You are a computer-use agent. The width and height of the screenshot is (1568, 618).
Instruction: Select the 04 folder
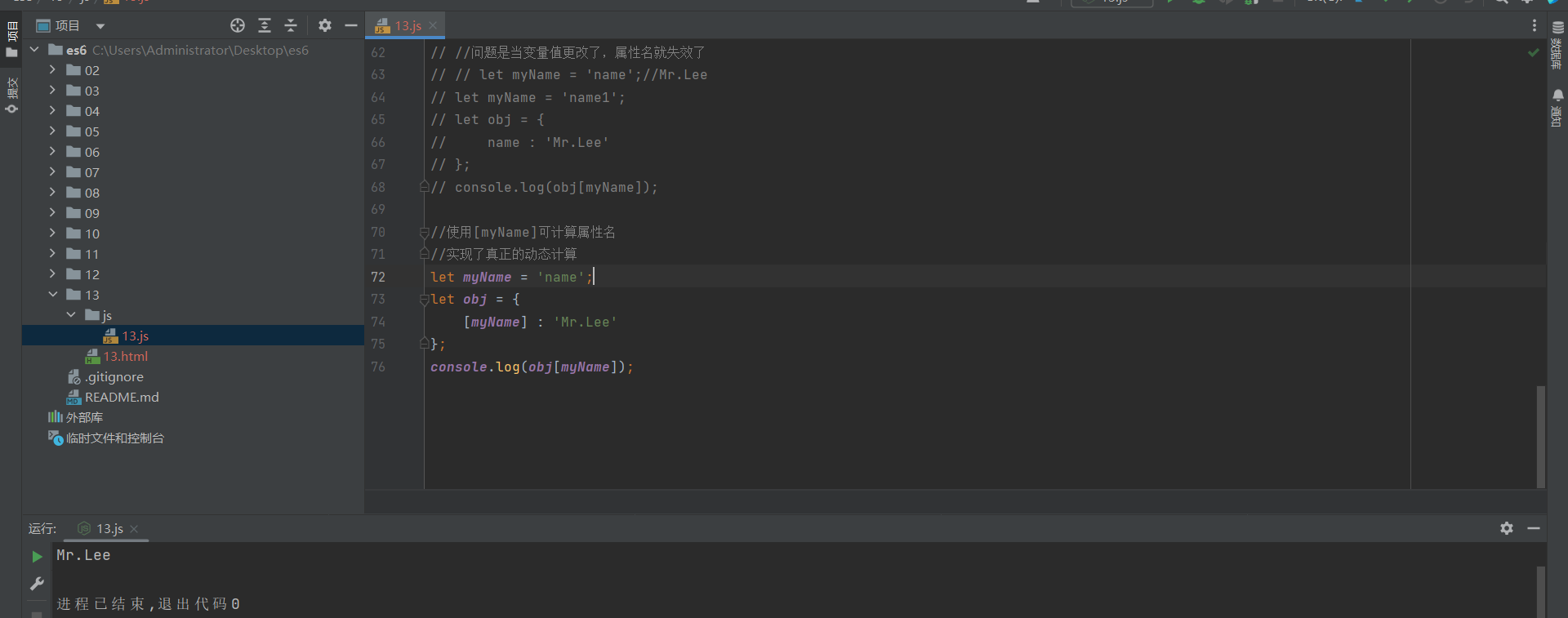click(x=83, y=111)
